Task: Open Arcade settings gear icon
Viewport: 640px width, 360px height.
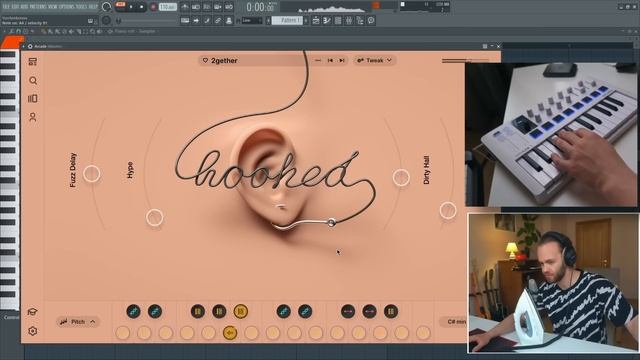Action: click(33, 331)
